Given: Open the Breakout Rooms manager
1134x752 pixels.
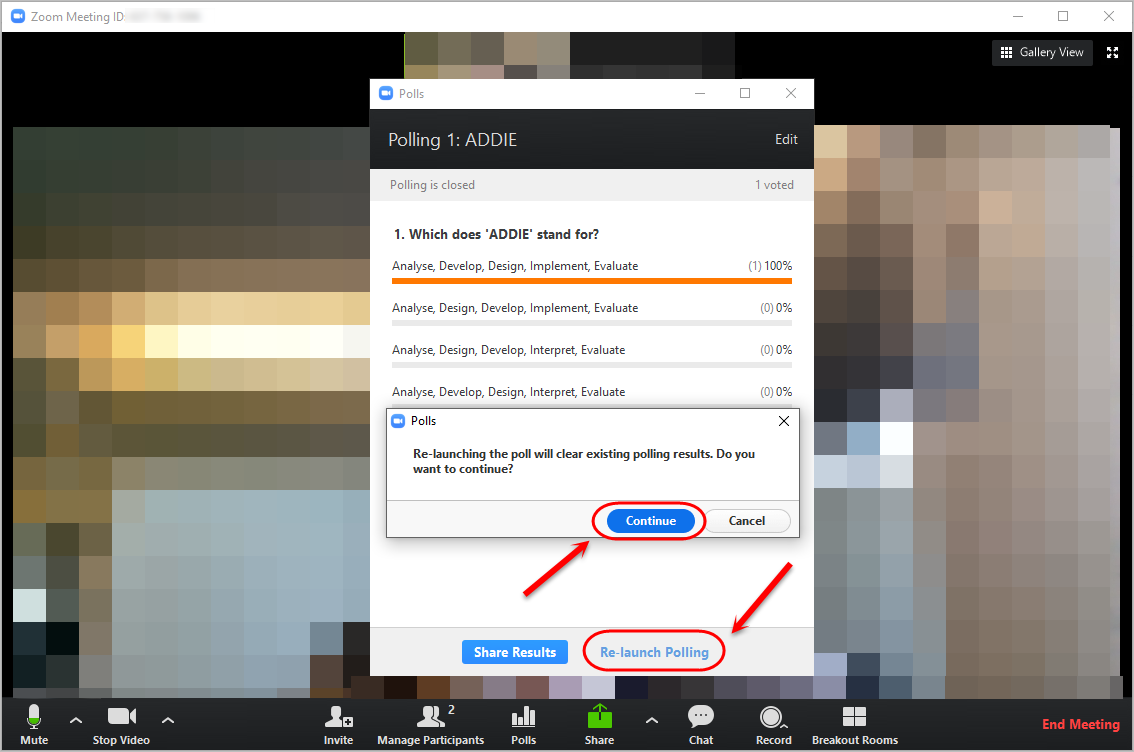Looking at the screenshot, I should pos(855,724).
